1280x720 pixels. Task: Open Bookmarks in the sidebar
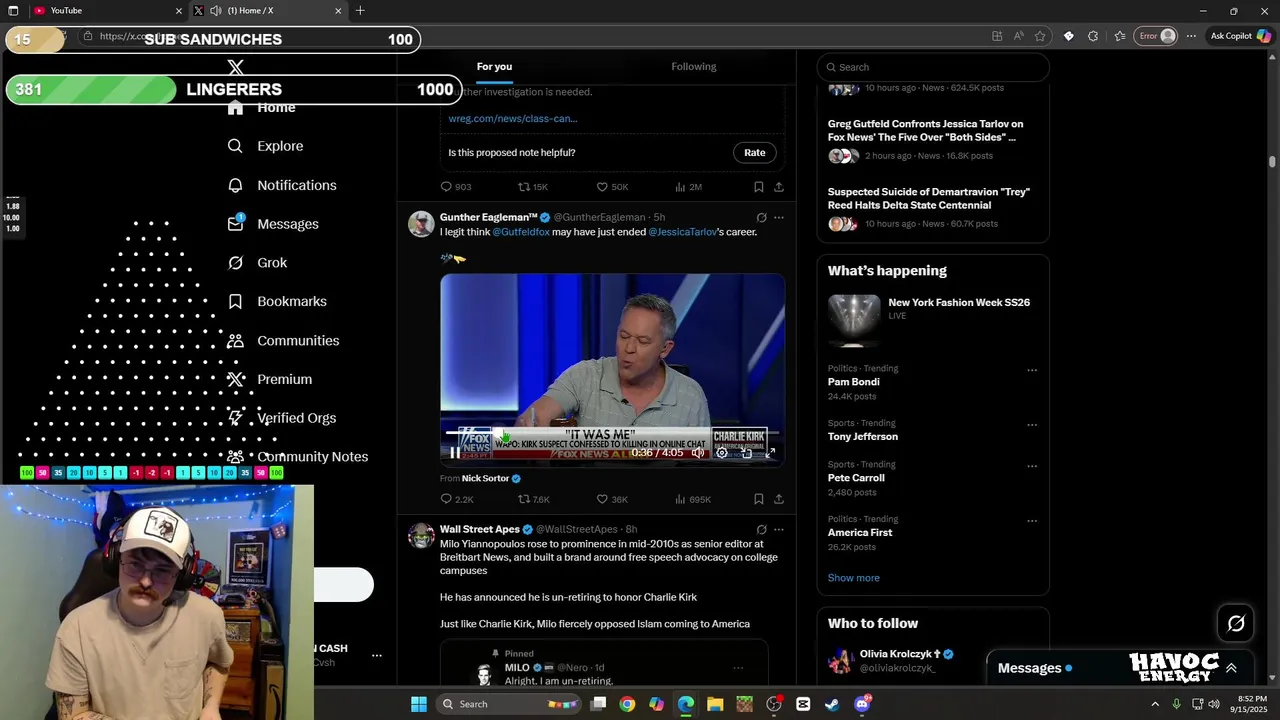(277, 301)
